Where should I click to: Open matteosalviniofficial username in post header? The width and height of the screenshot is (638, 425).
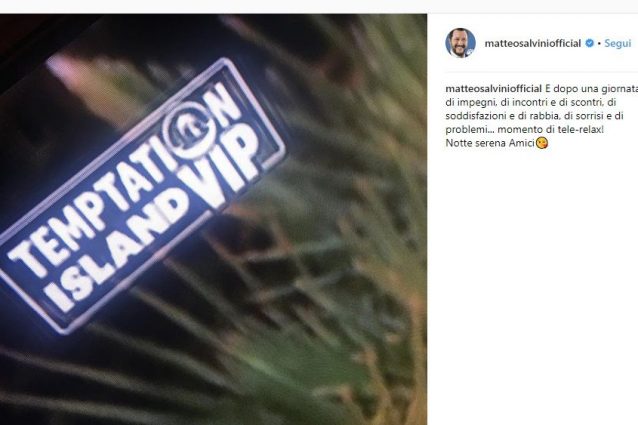click(x=533, y=44)
